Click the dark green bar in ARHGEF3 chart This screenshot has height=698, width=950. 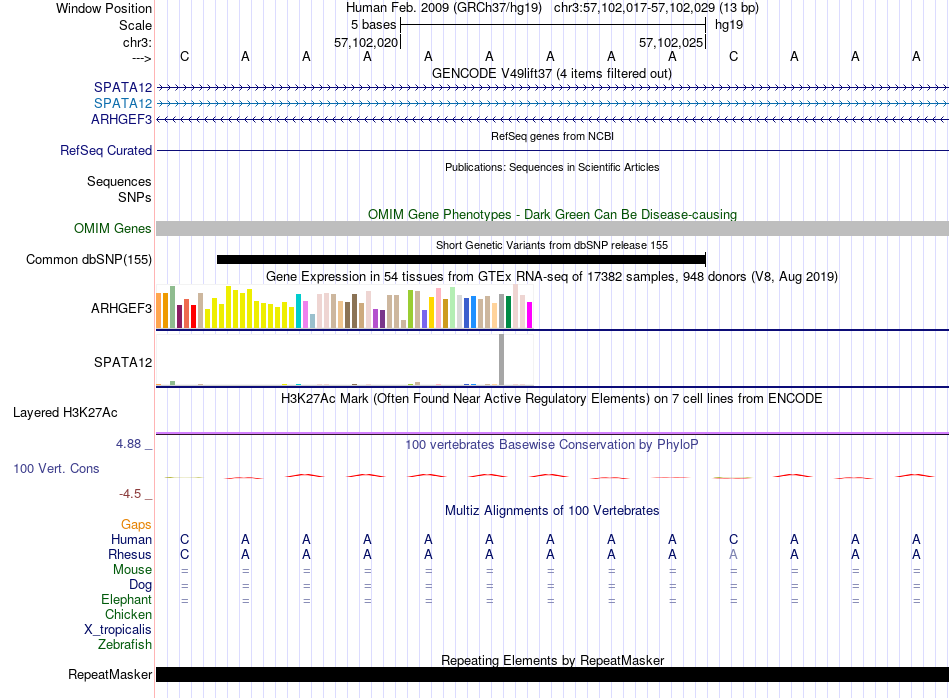(508, 312)
